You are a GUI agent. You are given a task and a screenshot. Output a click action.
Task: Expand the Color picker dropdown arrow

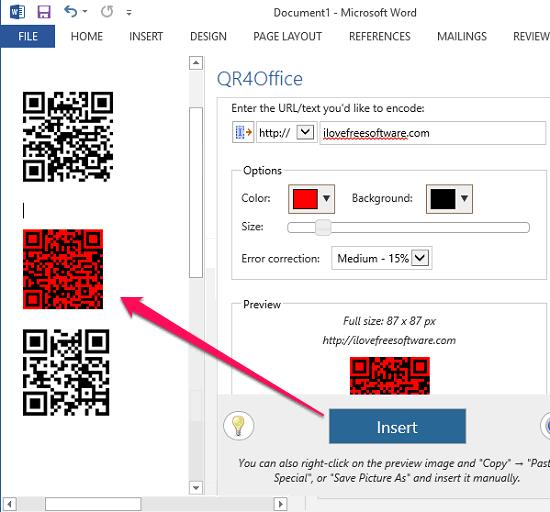pos(326,198)
